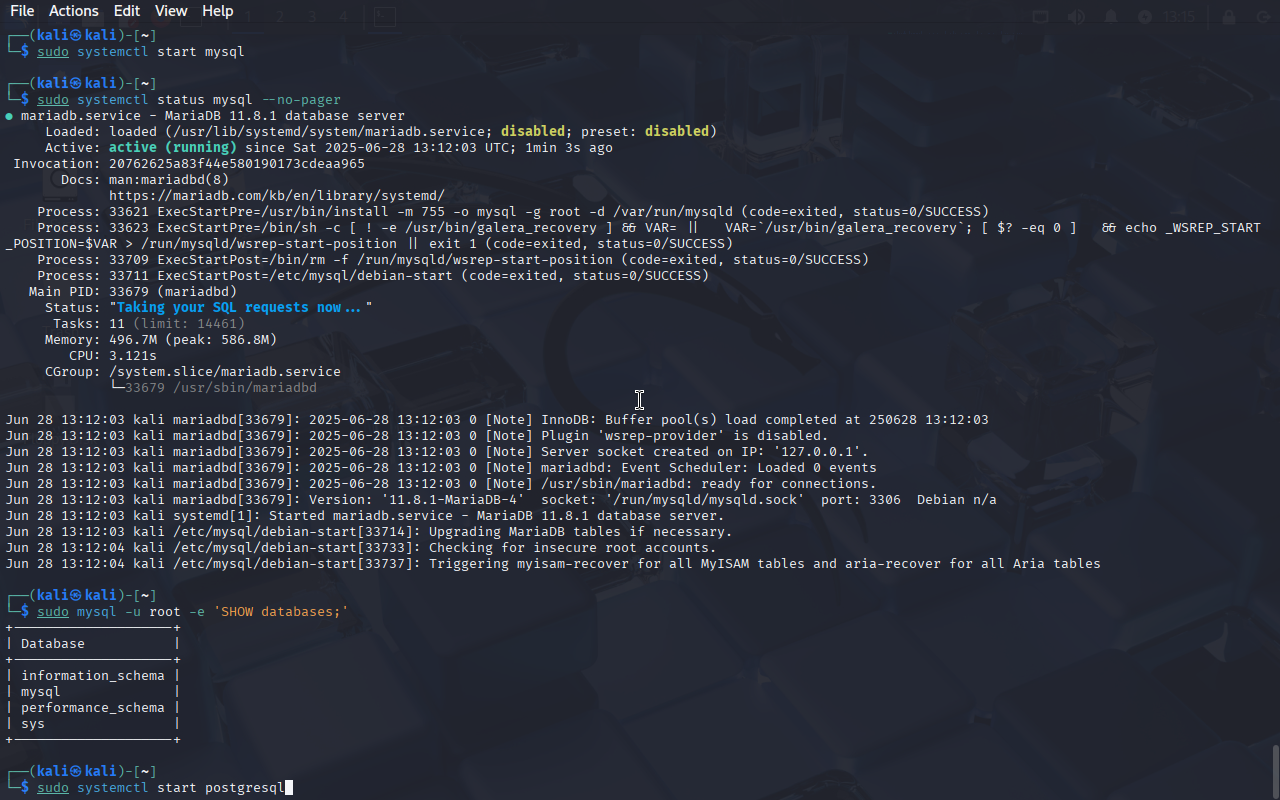Click the mariadb.com systemd documentation URL
Viewport: 1280px width, 800px height.
tap(277, 195)
